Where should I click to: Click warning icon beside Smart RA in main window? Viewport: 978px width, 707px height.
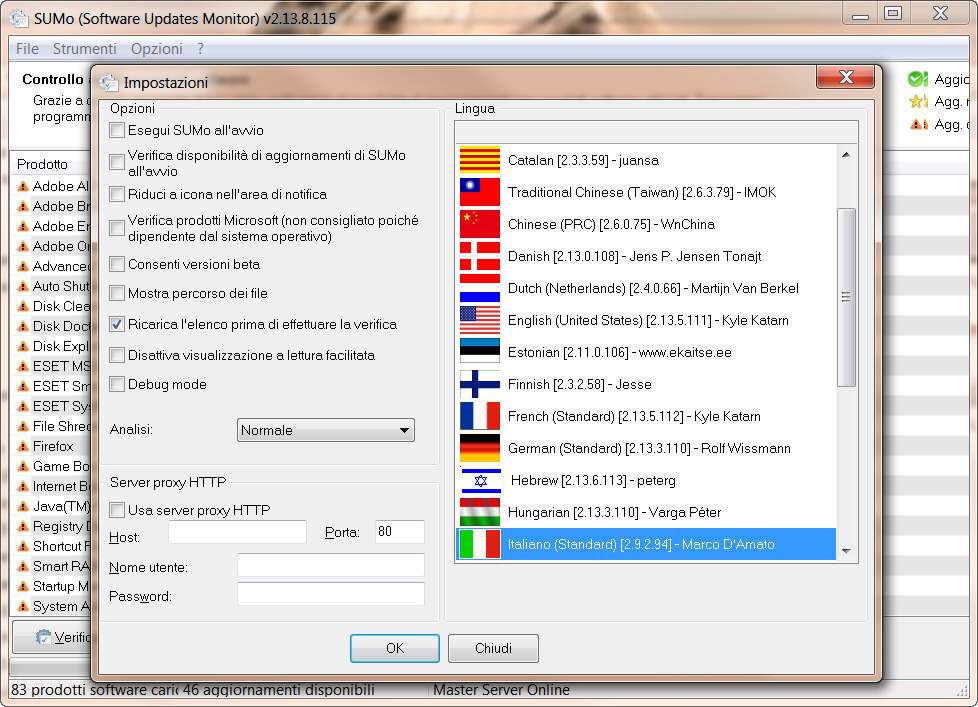click(23, 566)
